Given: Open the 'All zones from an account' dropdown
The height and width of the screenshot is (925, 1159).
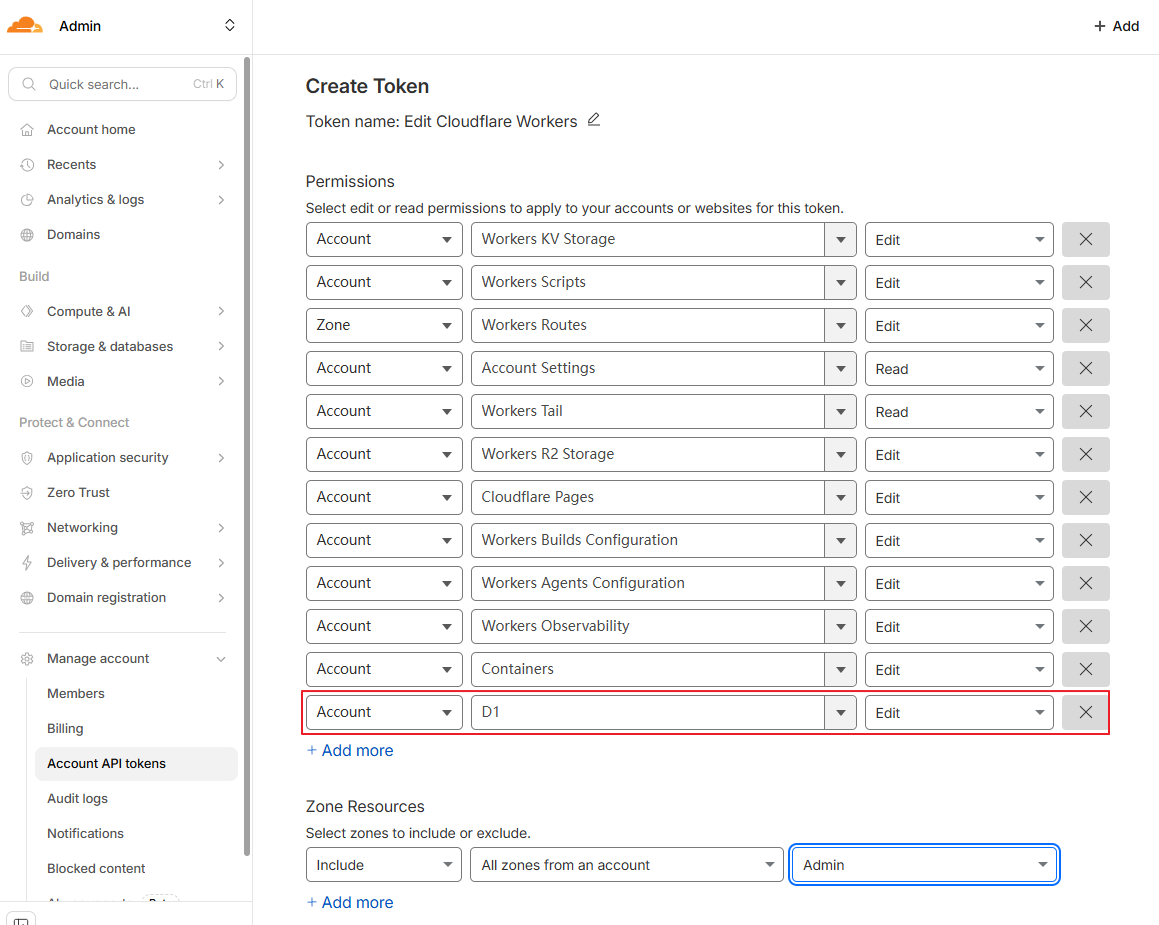Looking at the screenshot, I should 626,866.
